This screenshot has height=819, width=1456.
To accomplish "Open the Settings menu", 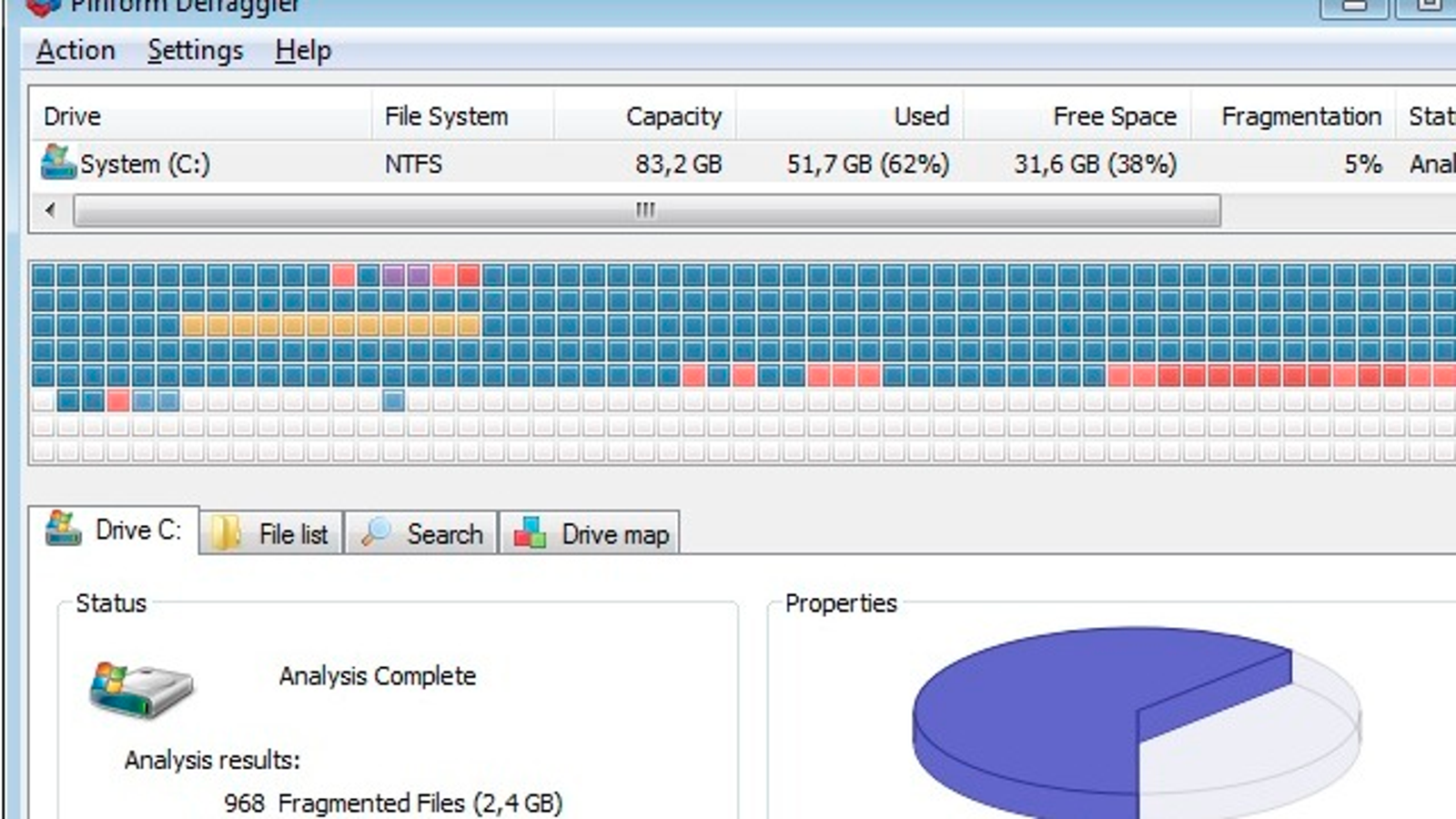I will [x=196, y=51].
